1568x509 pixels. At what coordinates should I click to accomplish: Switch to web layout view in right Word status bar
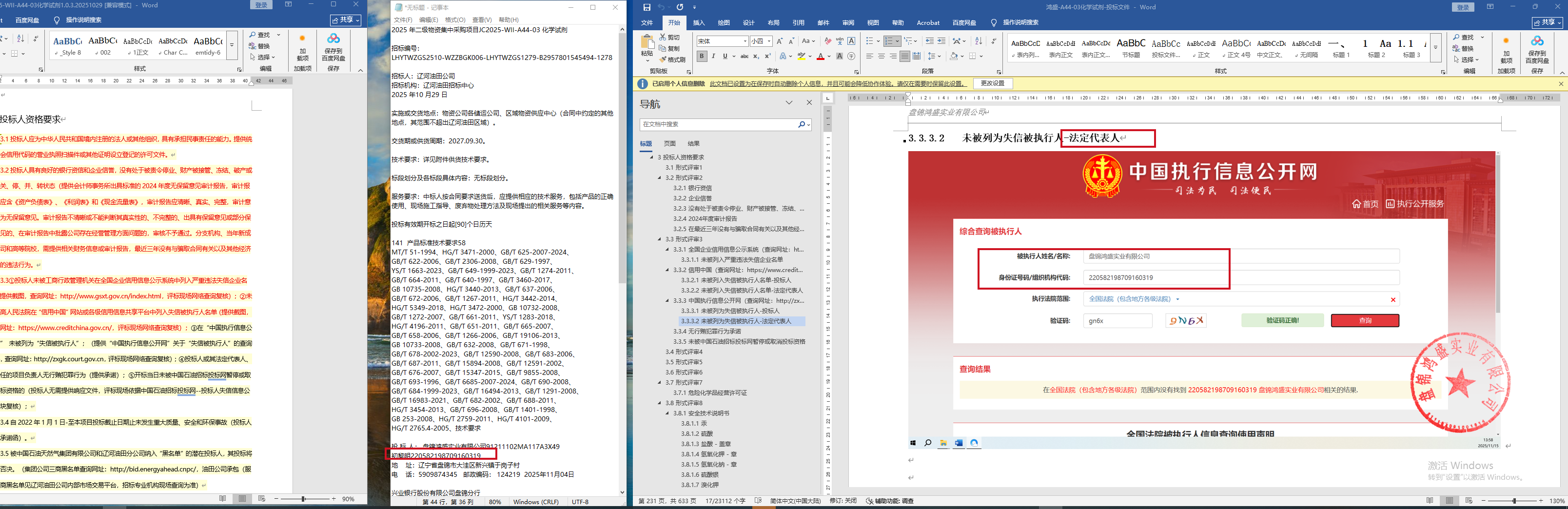pos(1469,501)
